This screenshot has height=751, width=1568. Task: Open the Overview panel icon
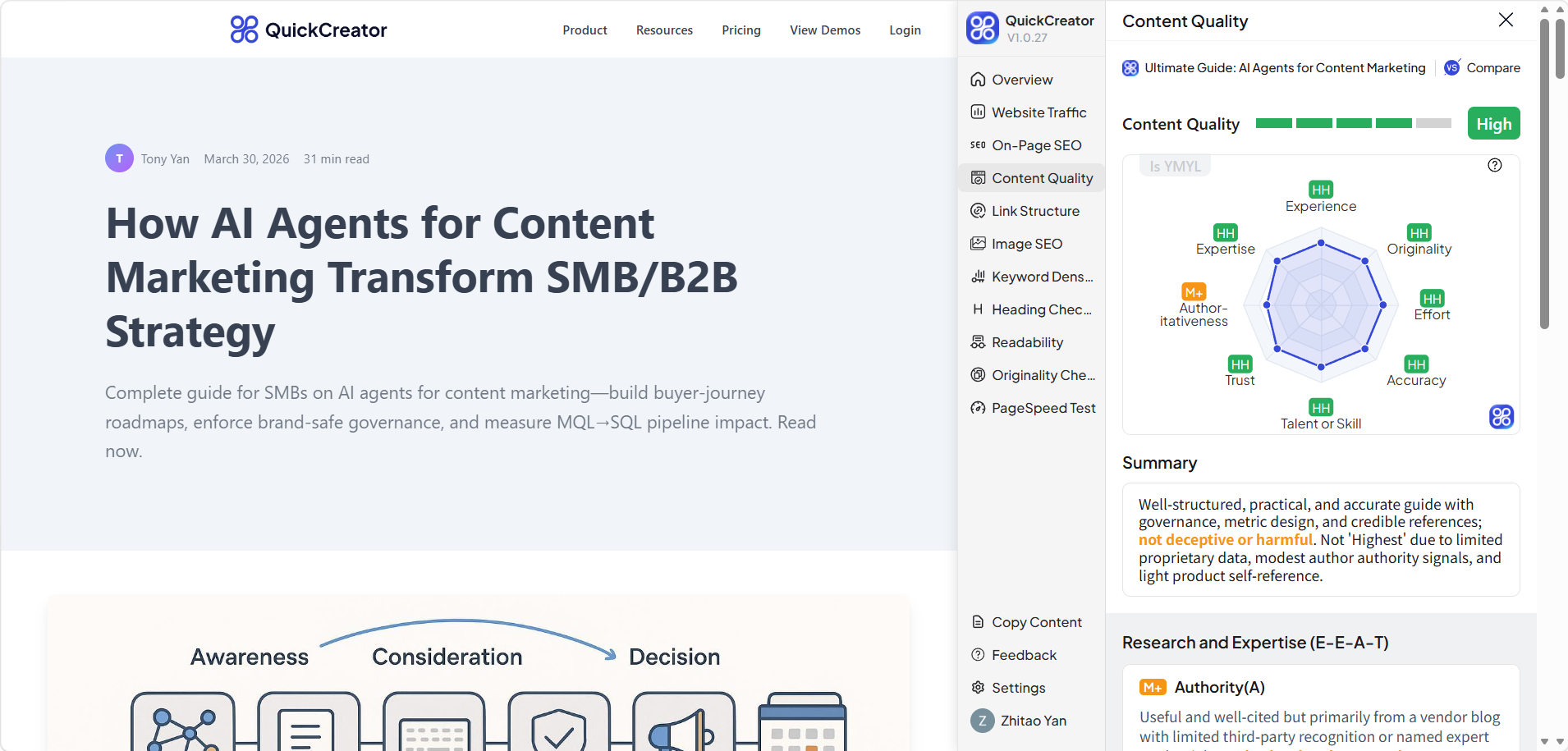(x=978, y=80)
